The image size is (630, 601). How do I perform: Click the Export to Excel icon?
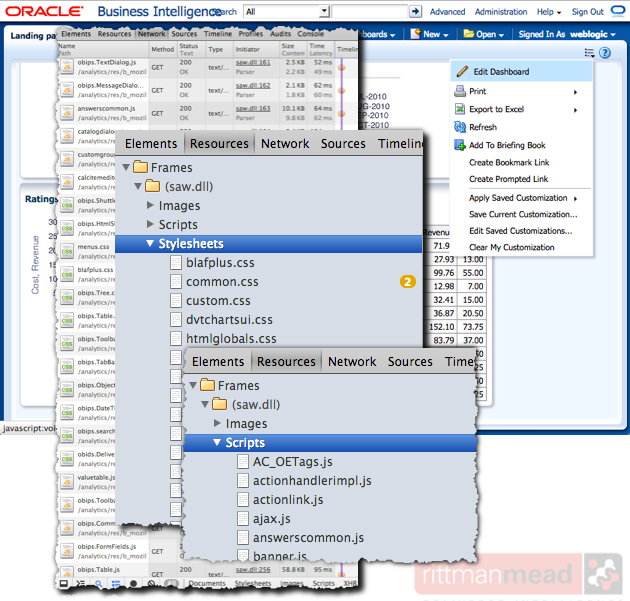click(x=460, y=109)
